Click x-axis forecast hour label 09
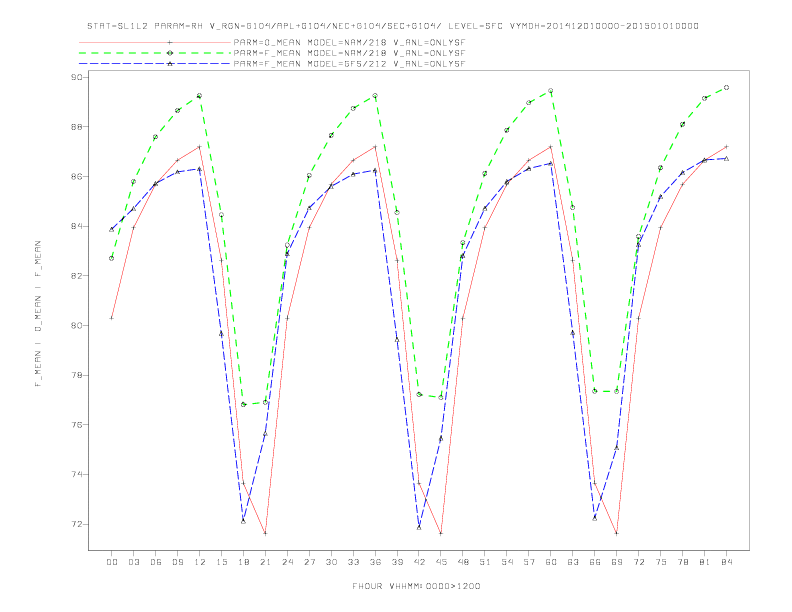Screen dimensions: 792x612 177,562
